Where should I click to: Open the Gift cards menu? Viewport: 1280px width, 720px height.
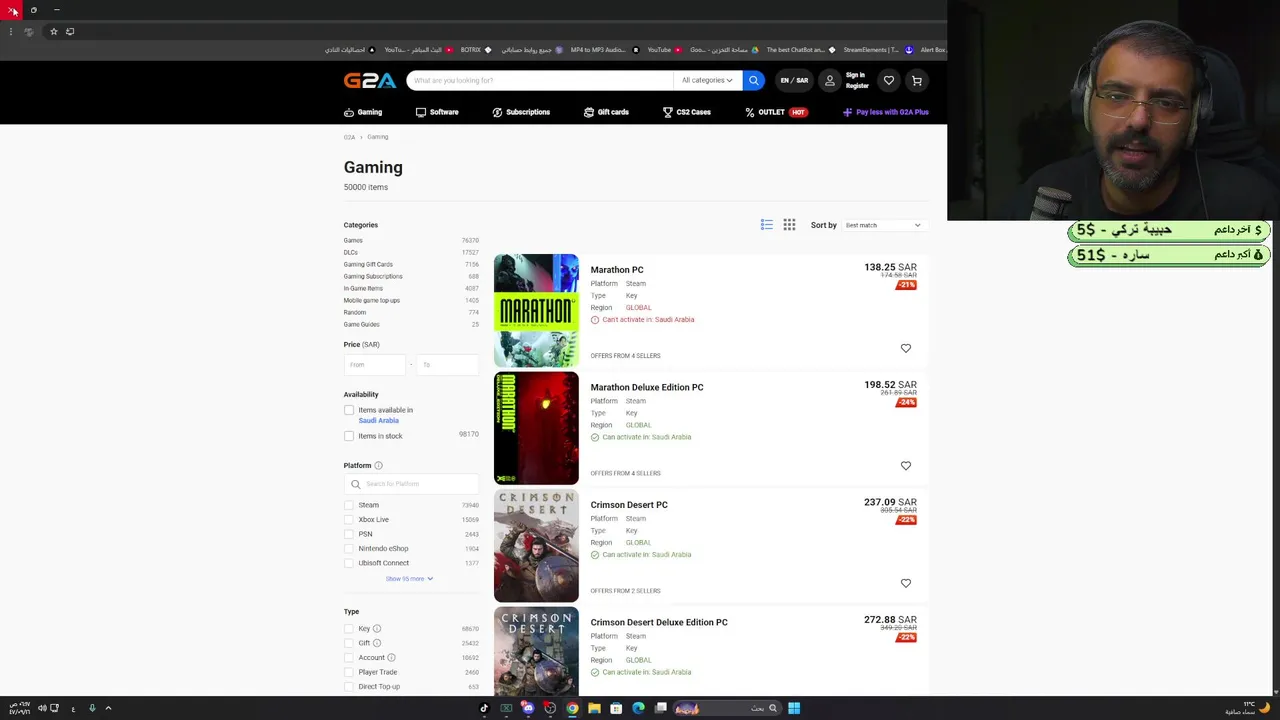click(606, 112)
